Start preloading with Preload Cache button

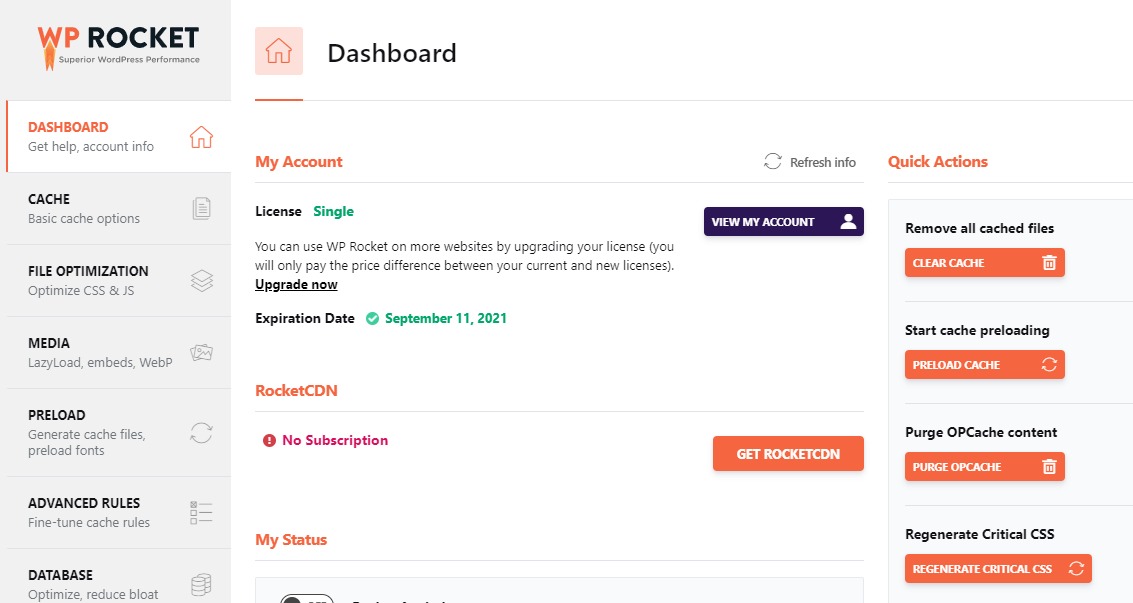coord(985,365)
